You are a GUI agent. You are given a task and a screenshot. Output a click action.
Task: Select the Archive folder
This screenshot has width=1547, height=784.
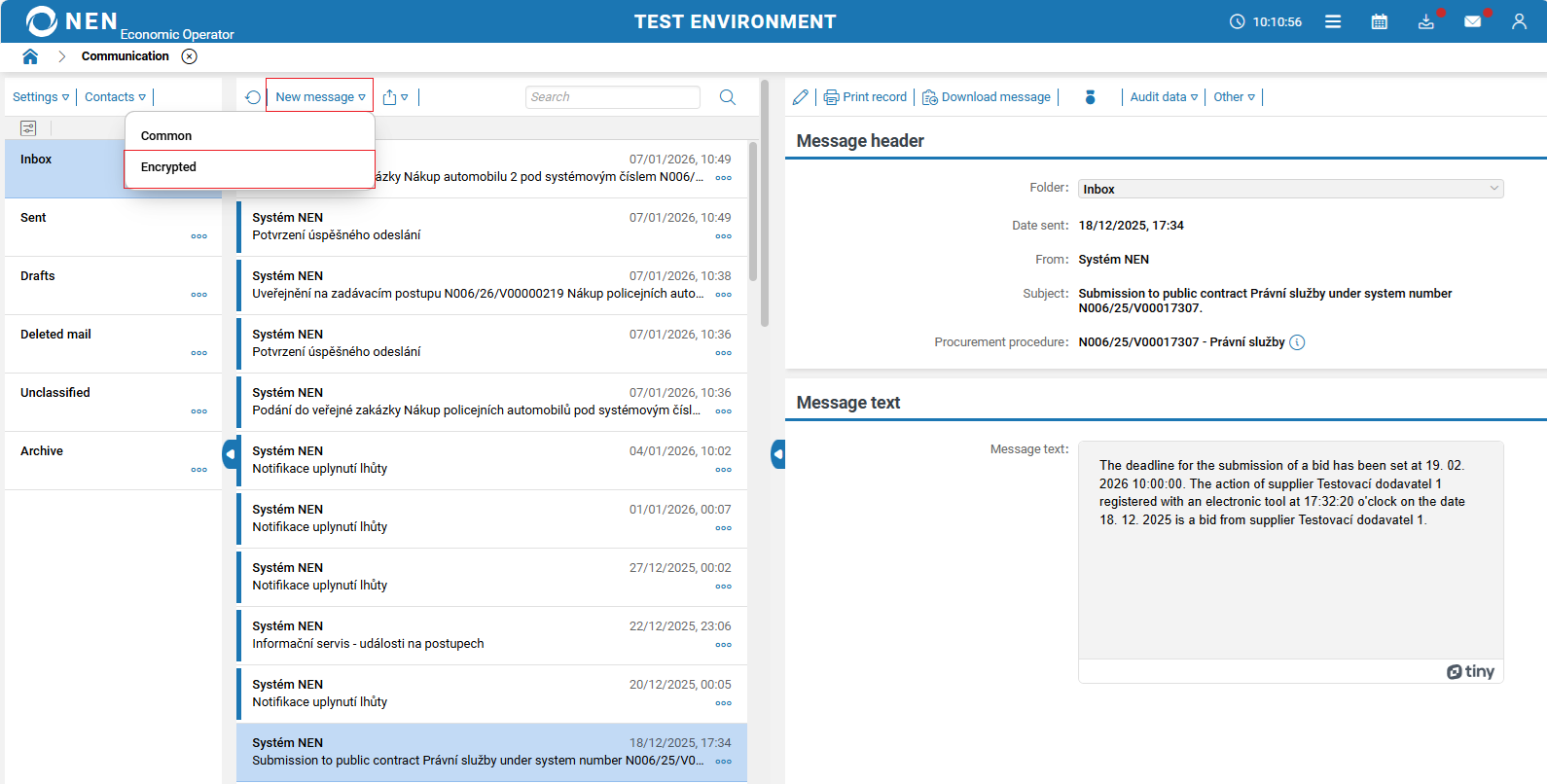click(113, 460)
